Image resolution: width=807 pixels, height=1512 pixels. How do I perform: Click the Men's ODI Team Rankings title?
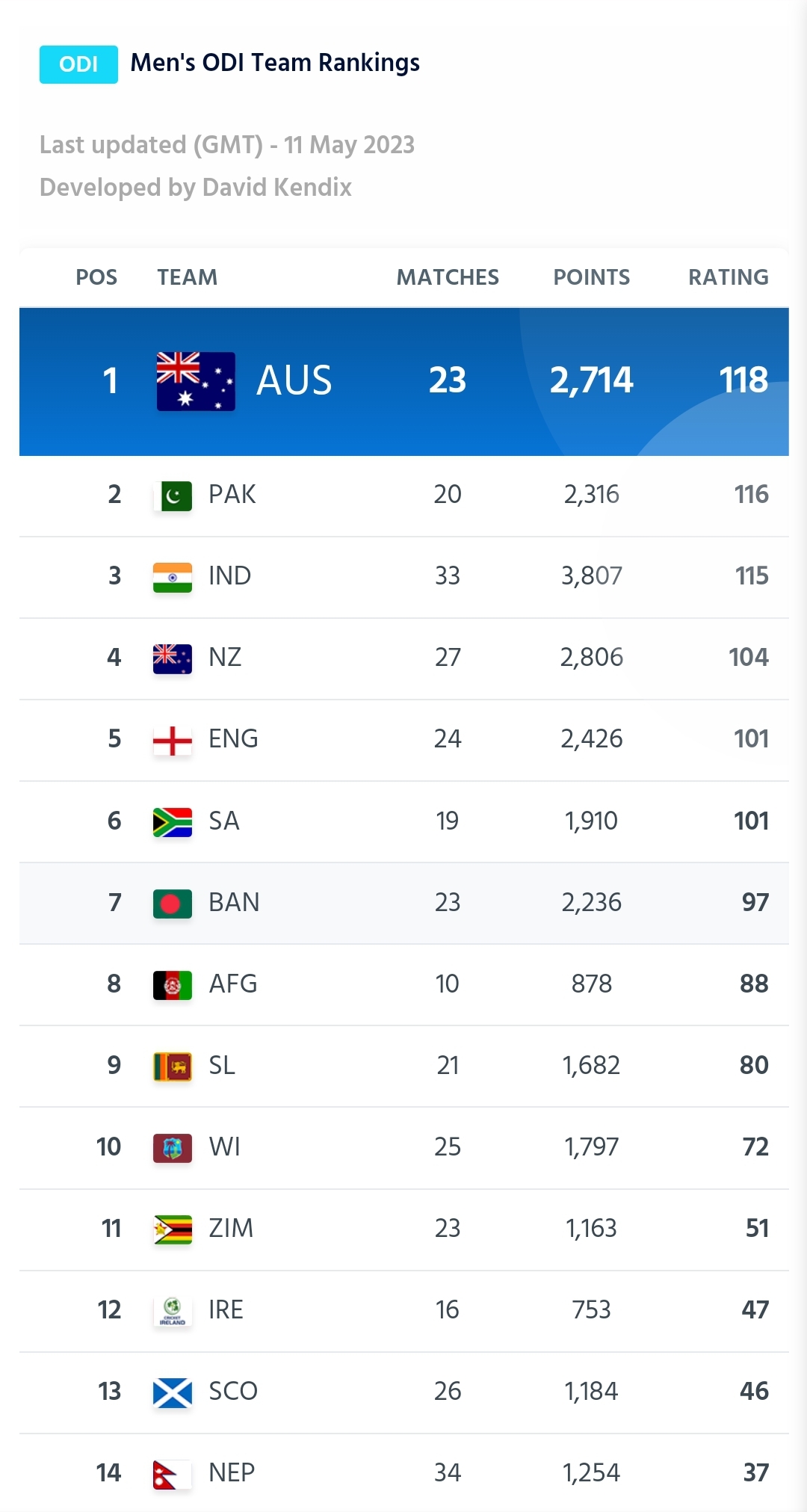[x=275, y=63]
